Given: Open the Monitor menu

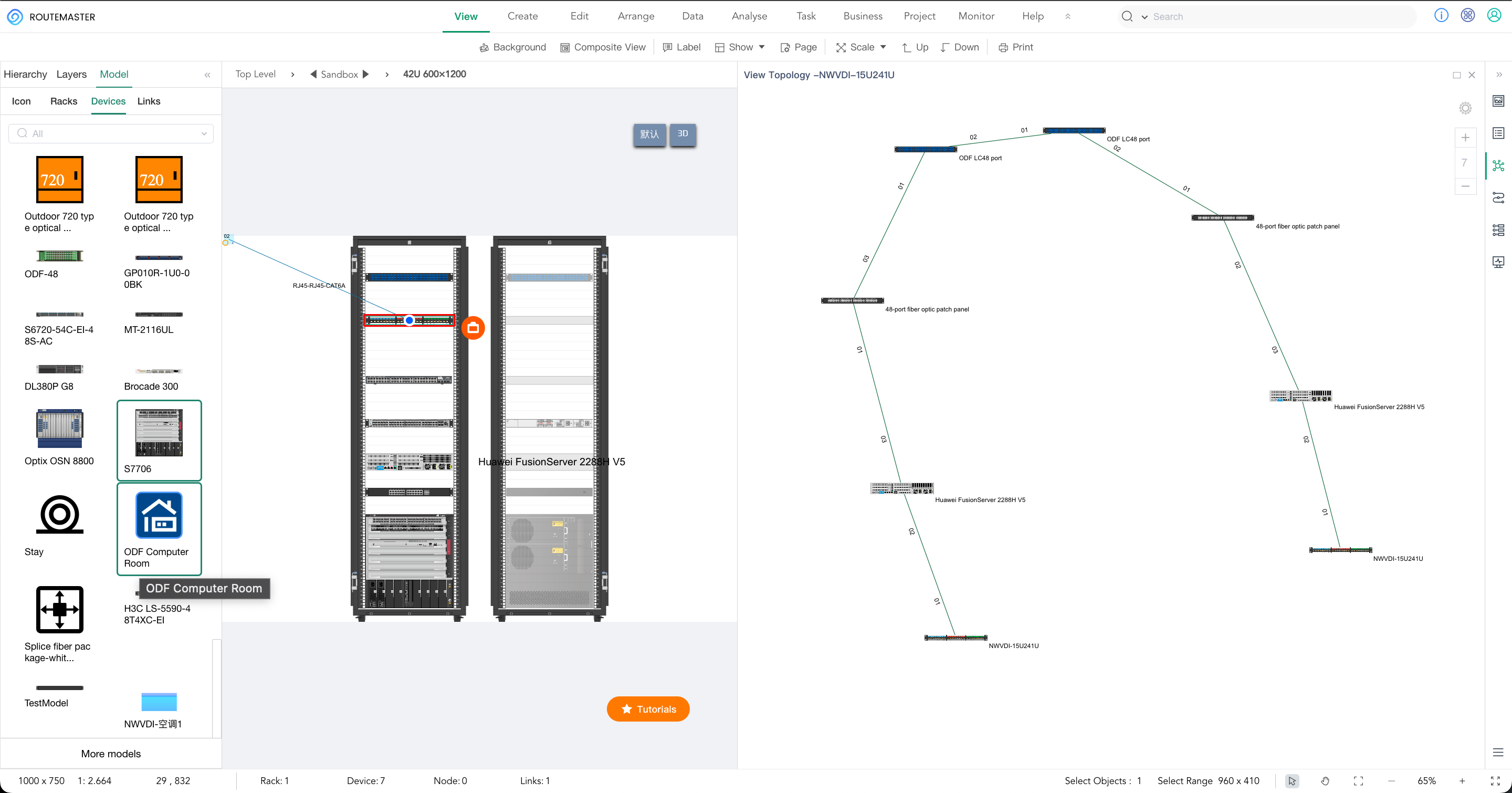Looking at the screenshot, I should pyautogui.click(x=976, y=16).
